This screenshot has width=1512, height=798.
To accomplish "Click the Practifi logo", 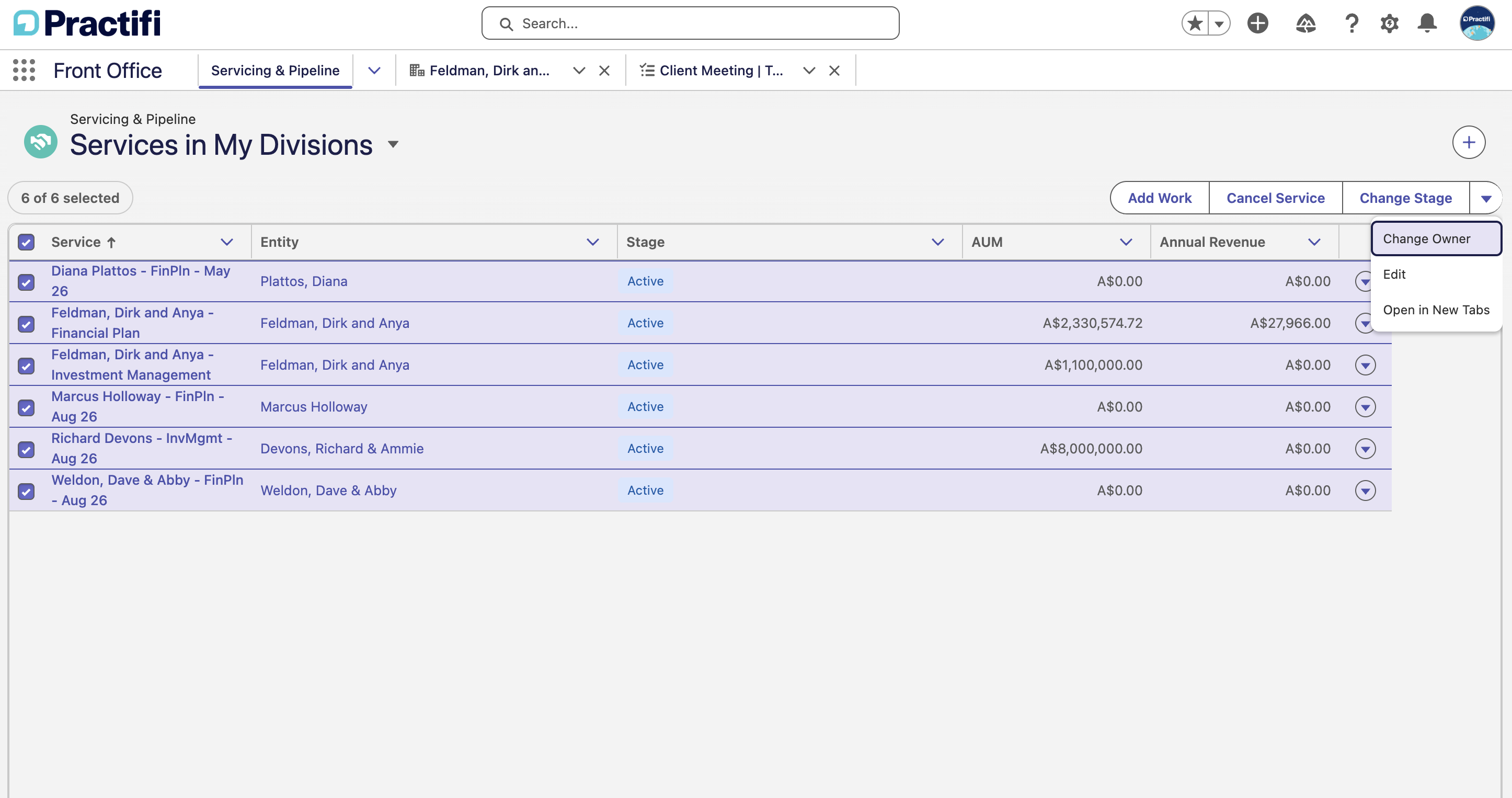I will point(87,24).
